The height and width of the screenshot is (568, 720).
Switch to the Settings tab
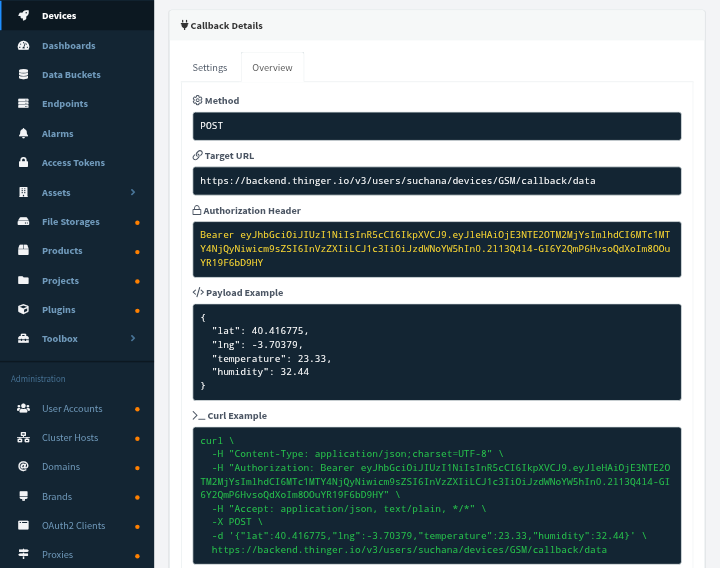click(210, 67)
